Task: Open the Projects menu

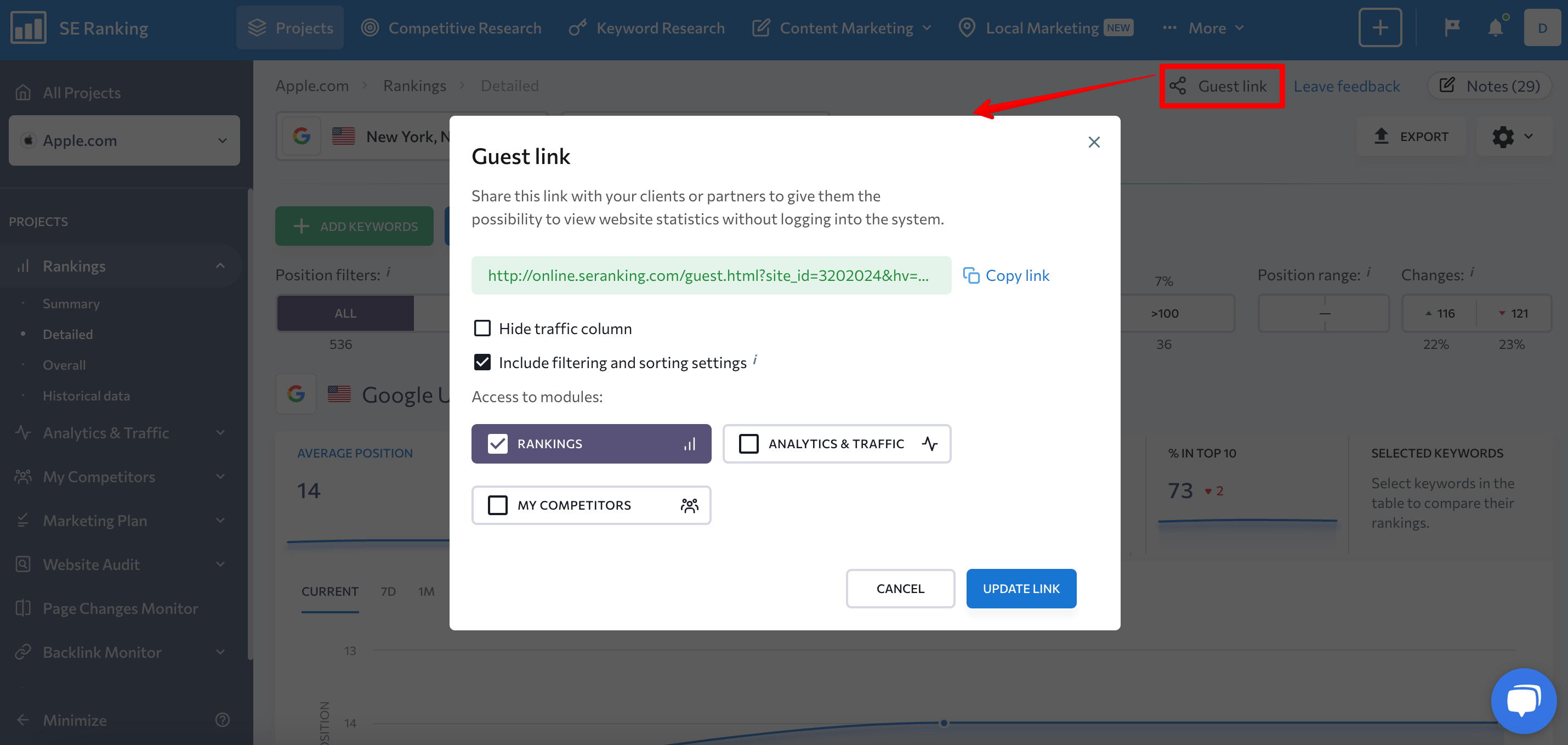Action: point(289,28)
